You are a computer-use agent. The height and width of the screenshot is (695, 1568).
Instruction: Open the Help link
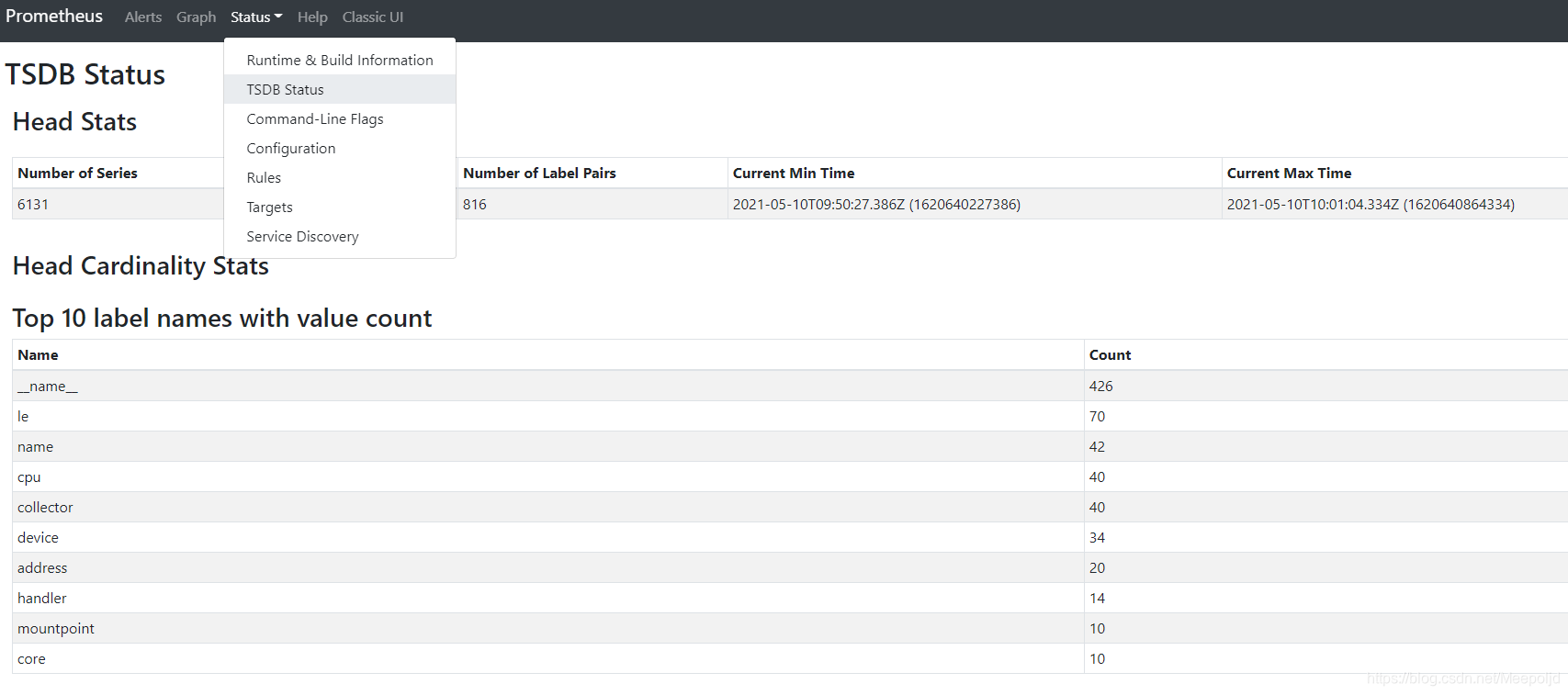point(312,17)
